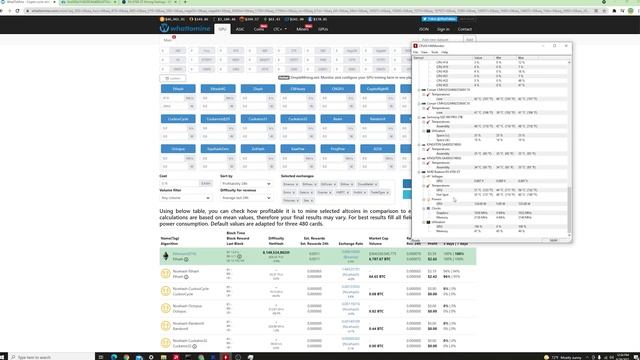This screenshot has height=360, width=640.
Task: Open HWMonitor Help menu
Action: [x=444, y=52]
